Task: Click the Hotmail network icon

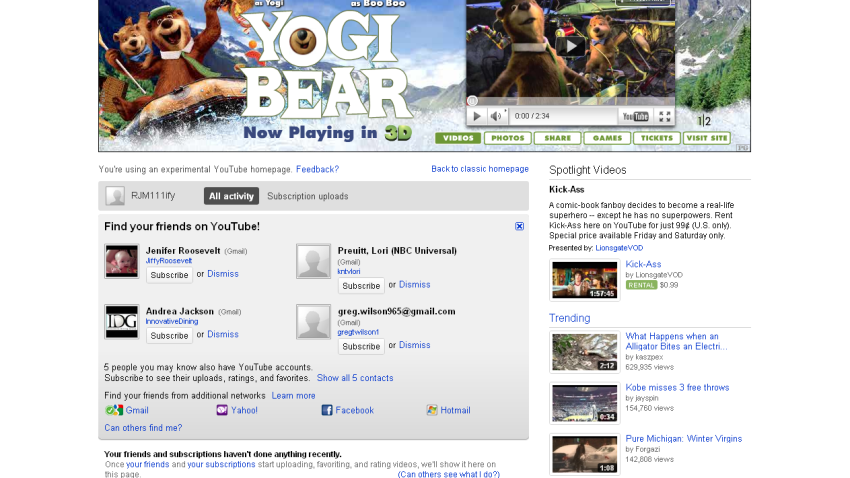Action: (x=432, y=410)
